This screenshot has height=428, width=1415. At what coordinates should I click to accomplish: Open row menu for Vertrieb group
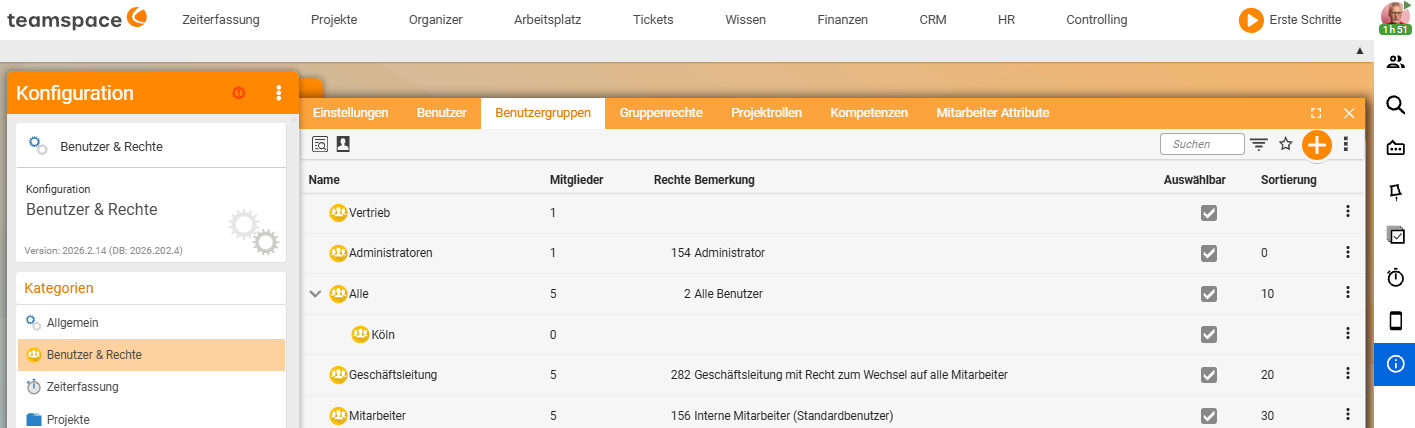coord(1348,211)
